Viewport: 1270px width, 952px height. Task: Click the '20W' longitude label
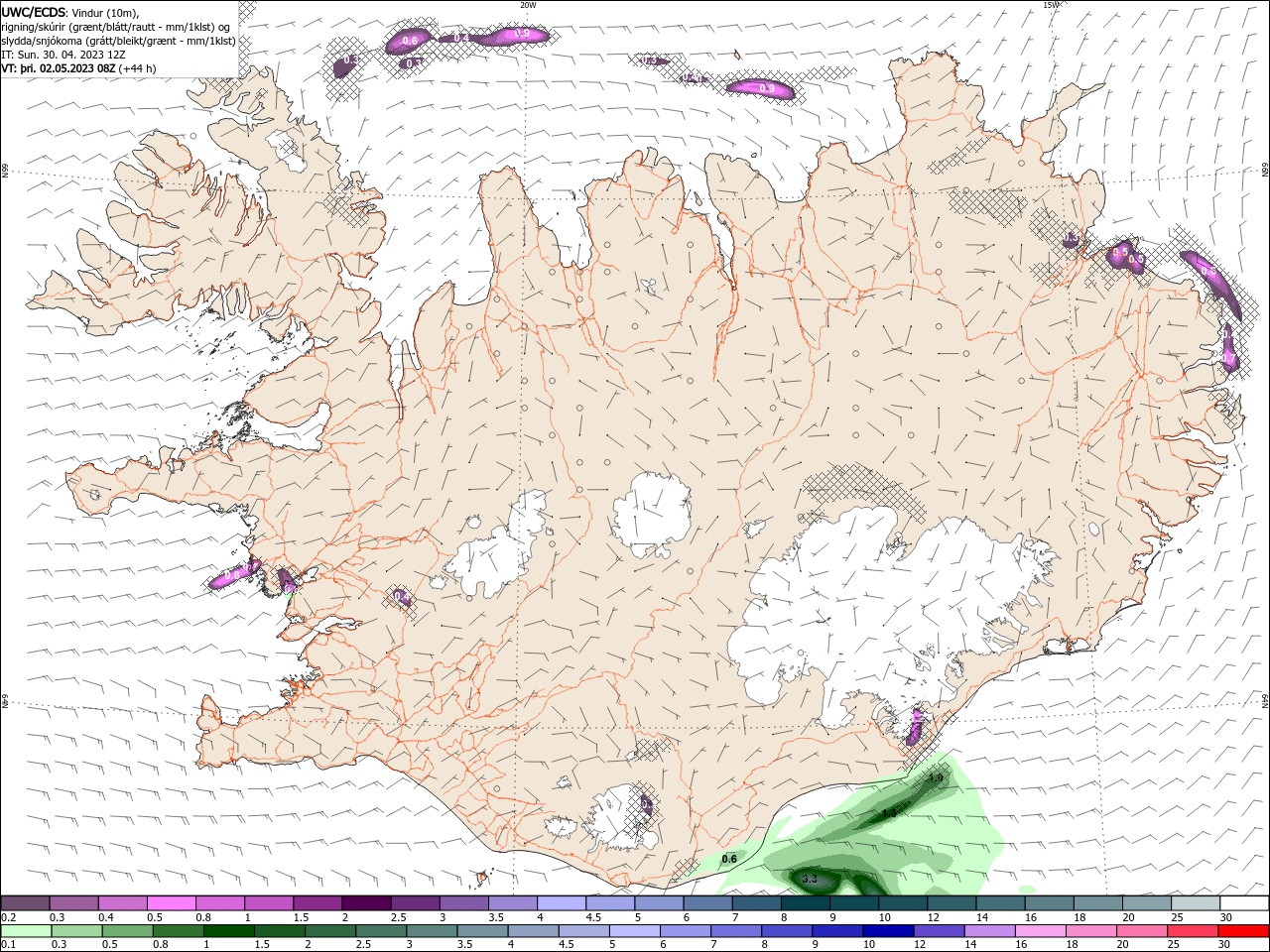[x=528, y=5]
